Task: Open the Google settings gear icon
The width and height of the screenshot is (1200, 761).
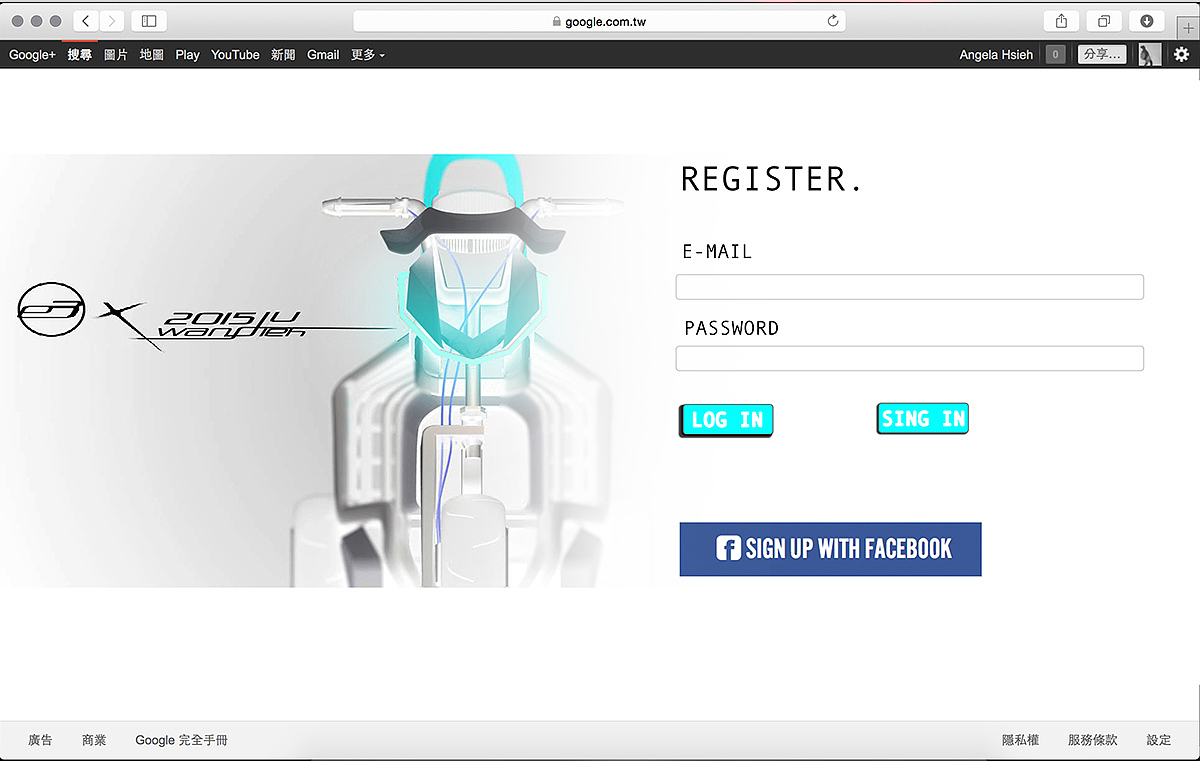Action: click(x=1181, y=55)
